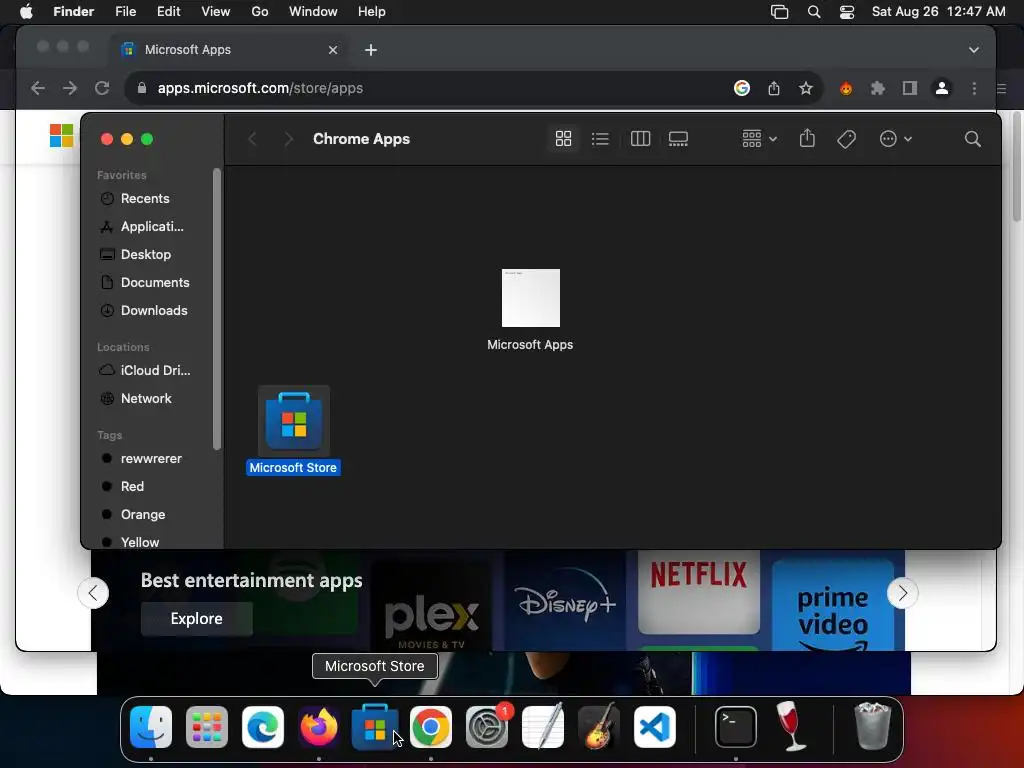The image size is (1024, 768).
Task: Click the Chrome address bar URL
Action: click(x=260, y=88)
